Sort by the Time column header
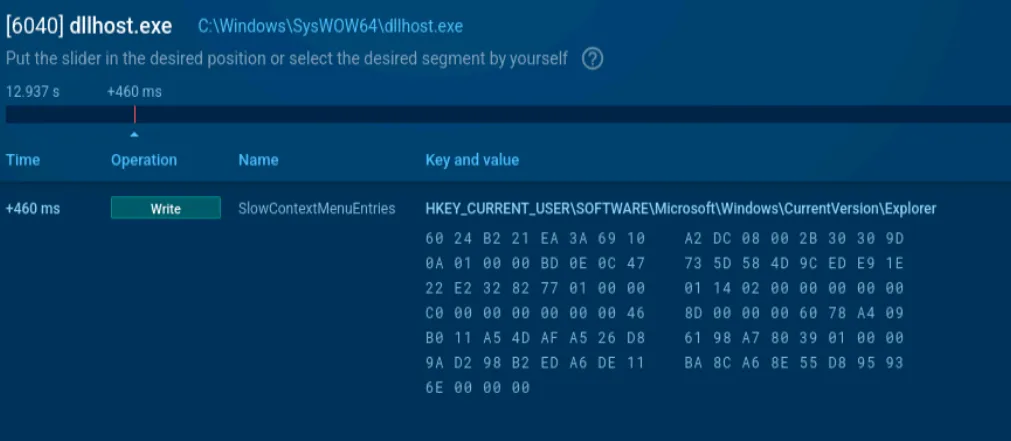Screen dimensions: 1011x441 click(x=23, y=160)
